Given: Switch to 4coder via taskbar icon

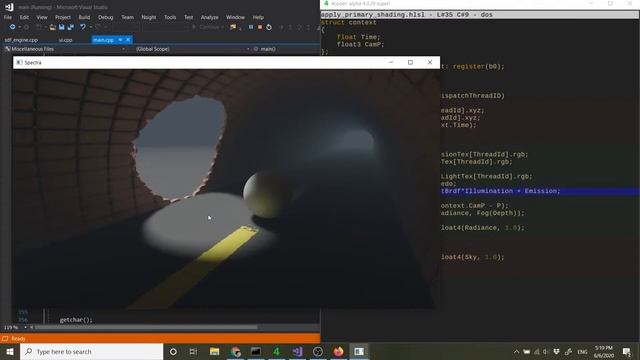Looking at the screenshot, I should (x=276, y=351).
